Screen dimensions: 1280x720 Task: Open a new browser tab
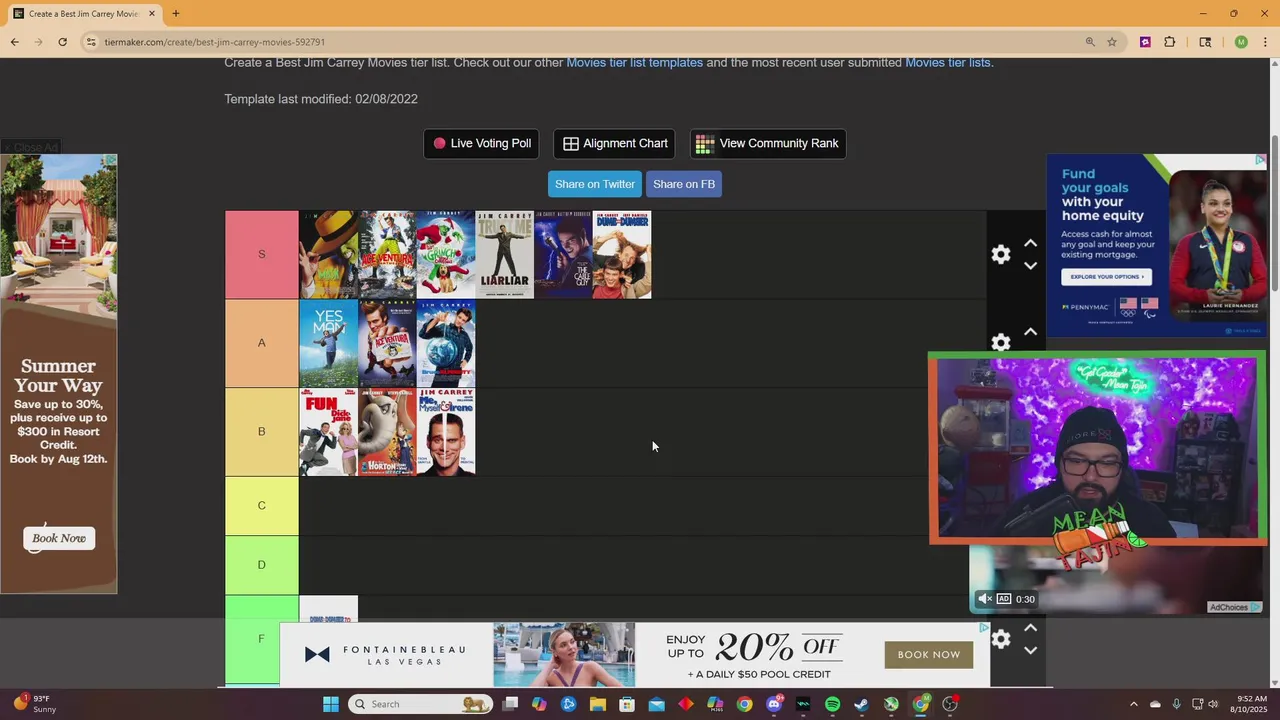pos(176,14)
